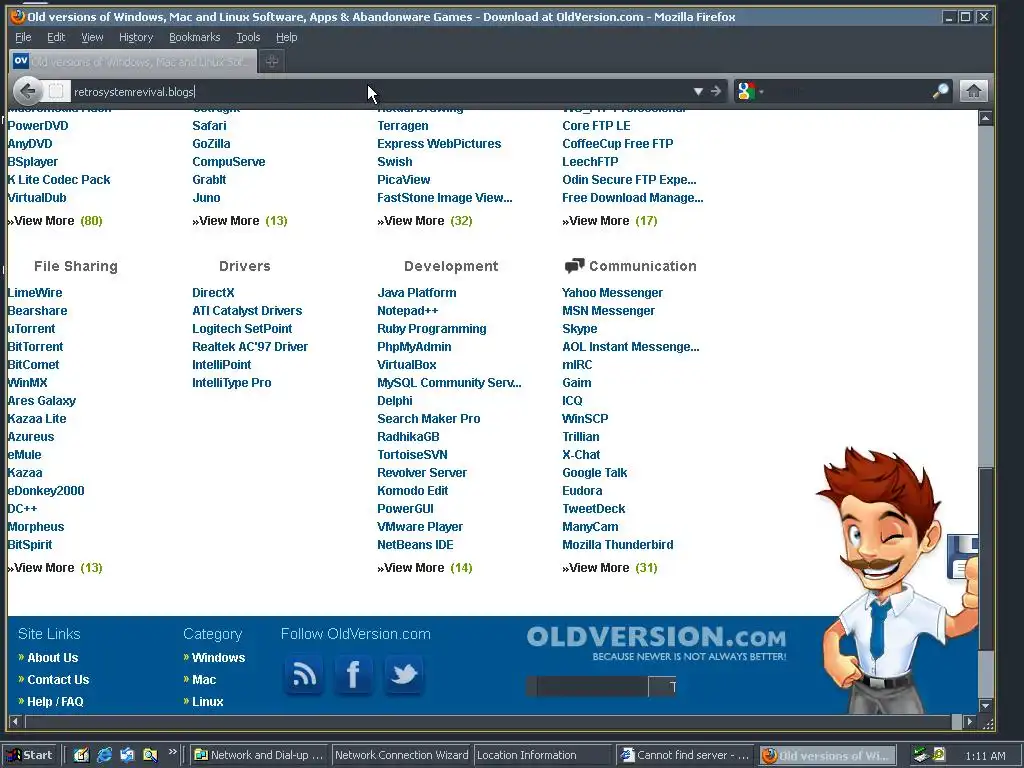Open the Help menu
The height and width of the screenshot is (768, 1024).
pos(286,37)
